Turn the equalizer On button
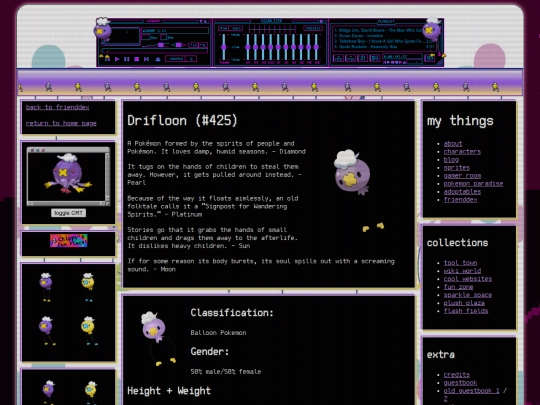Image resolution: width=540 pixels, height=405 pixels. (224, 28)
